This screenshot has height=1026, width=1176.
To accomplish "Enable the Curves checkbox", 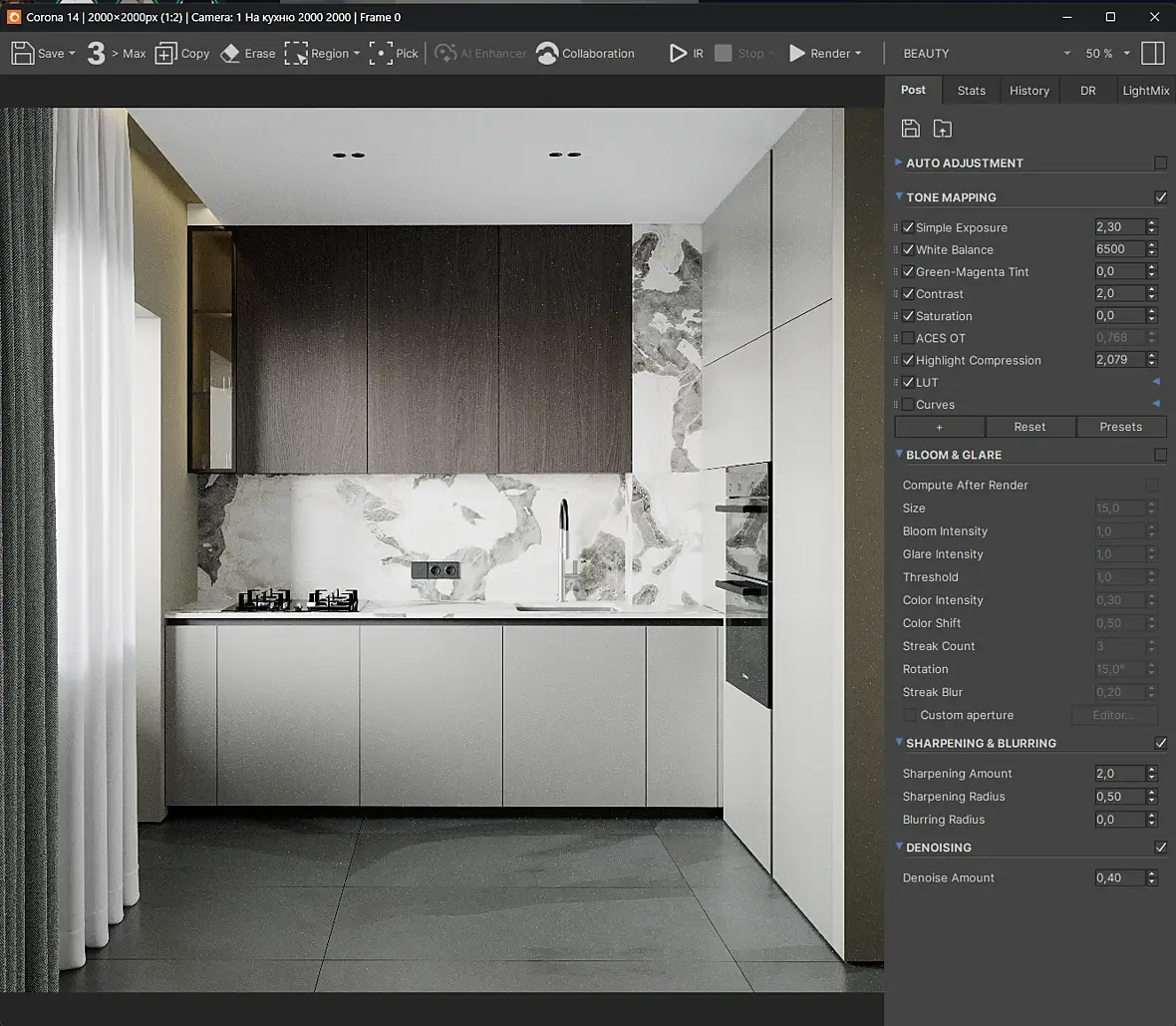I will coord(908,404).
